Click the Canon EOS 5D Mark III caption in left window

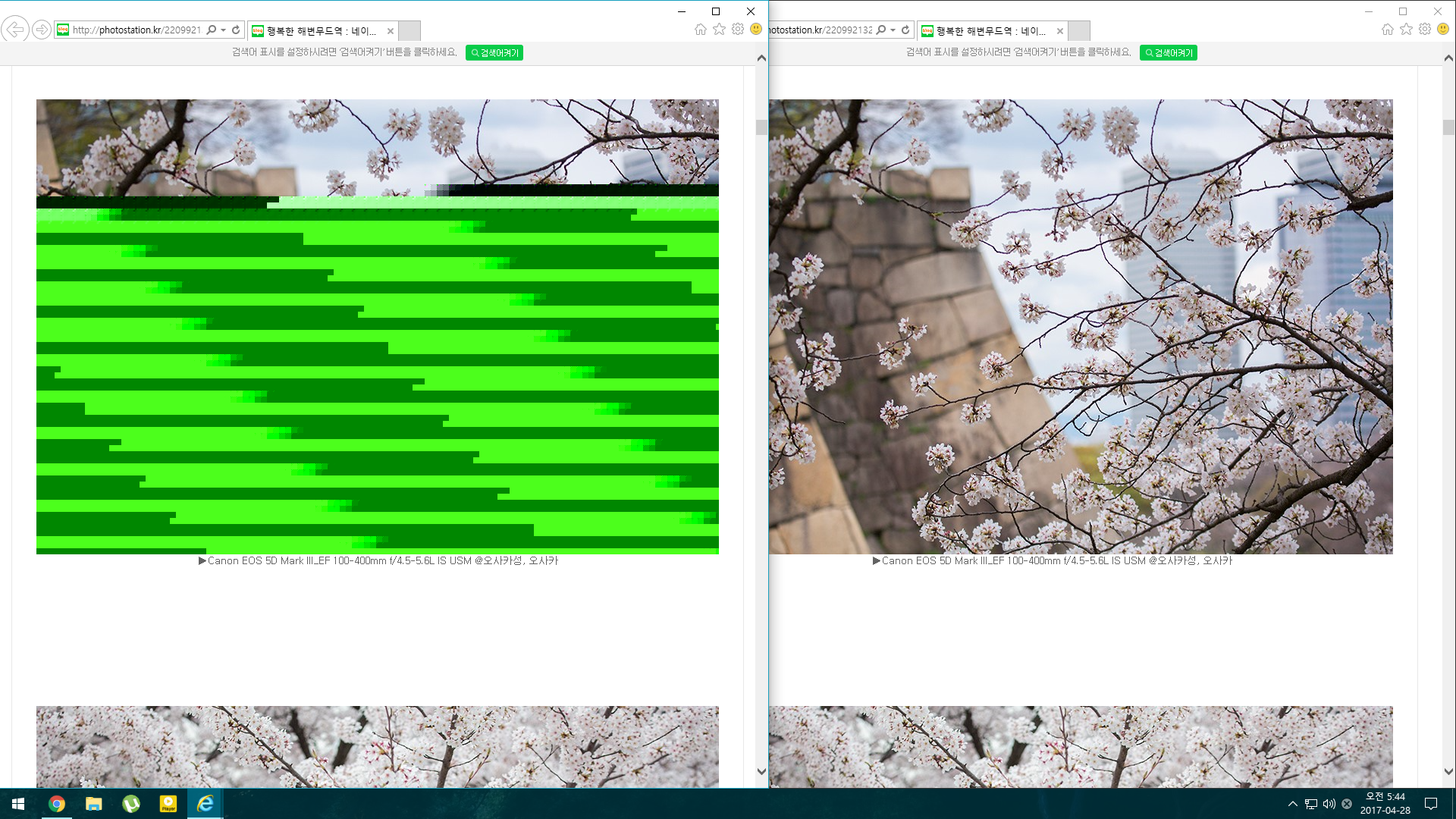click(x=378, y=561)
